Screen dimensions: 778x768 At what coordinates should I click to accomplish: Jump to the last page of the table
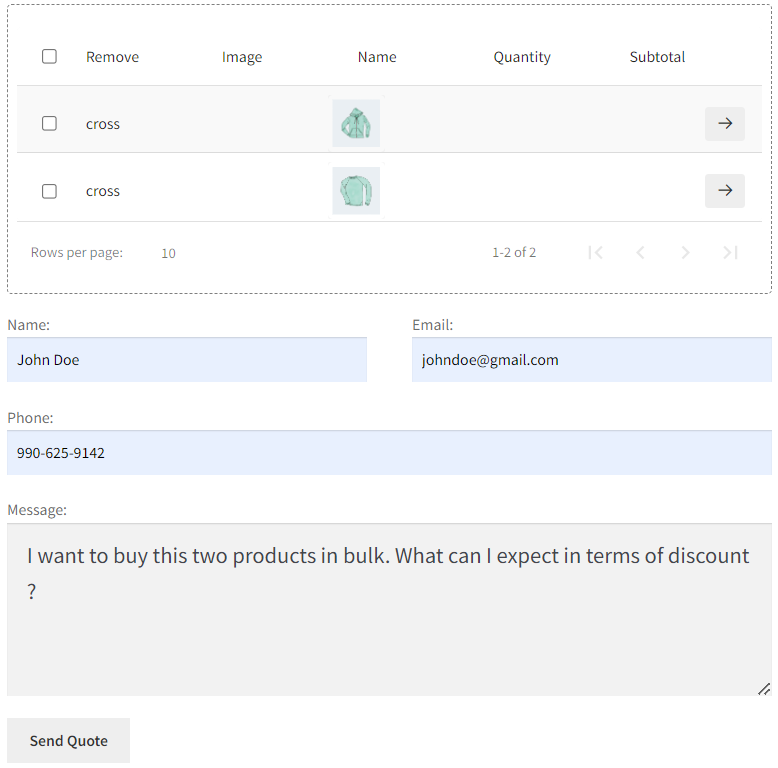pos(730,253)
